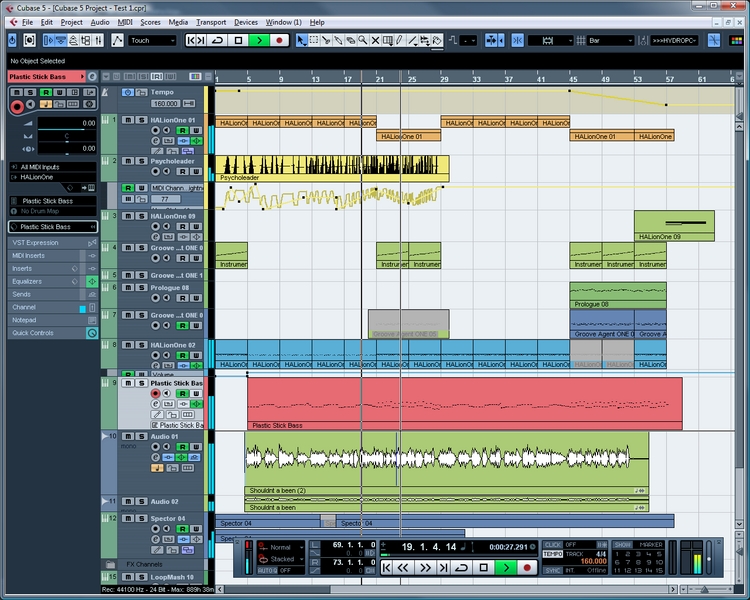Go to previous marker in toolbar
The width and height of the screenshot is (750, 600).
190,41
